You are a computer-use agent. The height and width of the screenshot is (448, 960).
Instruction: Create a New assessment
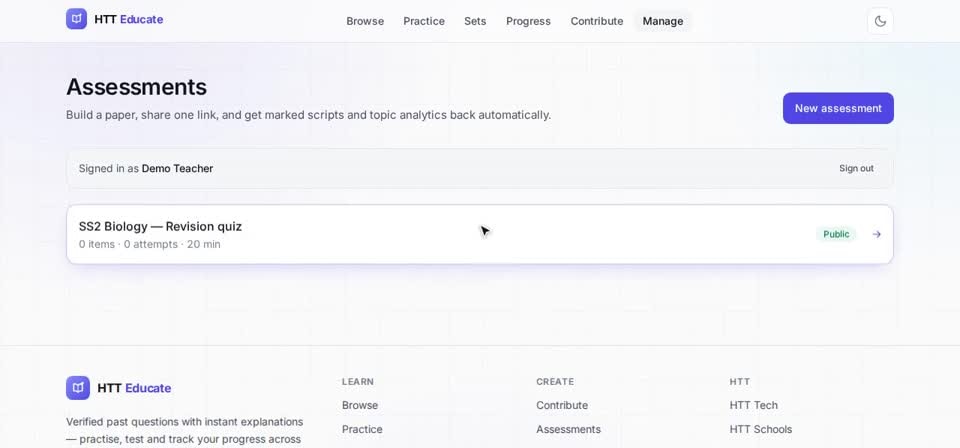(838, 108)
